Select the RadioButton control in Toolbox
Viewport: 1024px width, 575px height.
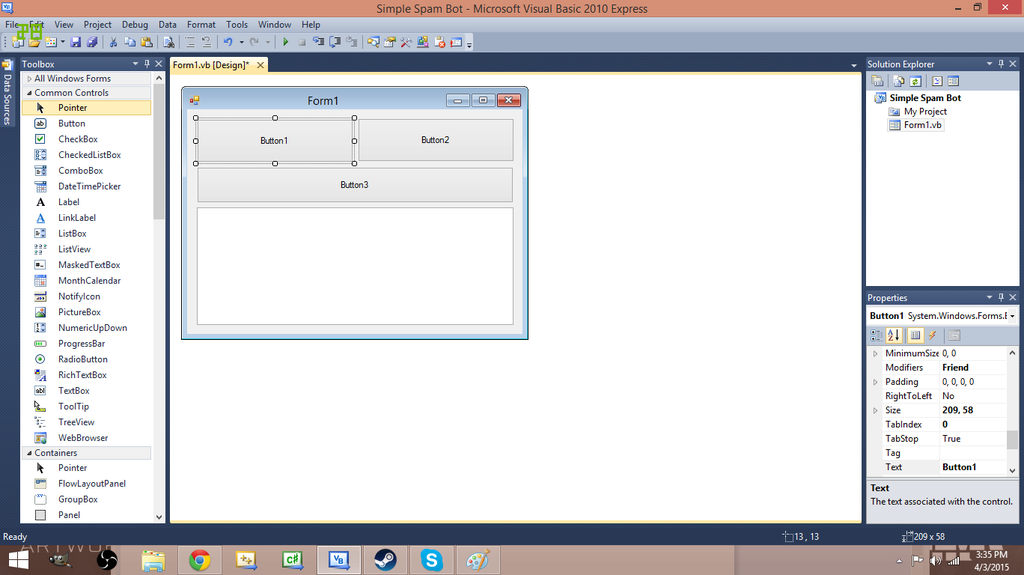point(87,359)
